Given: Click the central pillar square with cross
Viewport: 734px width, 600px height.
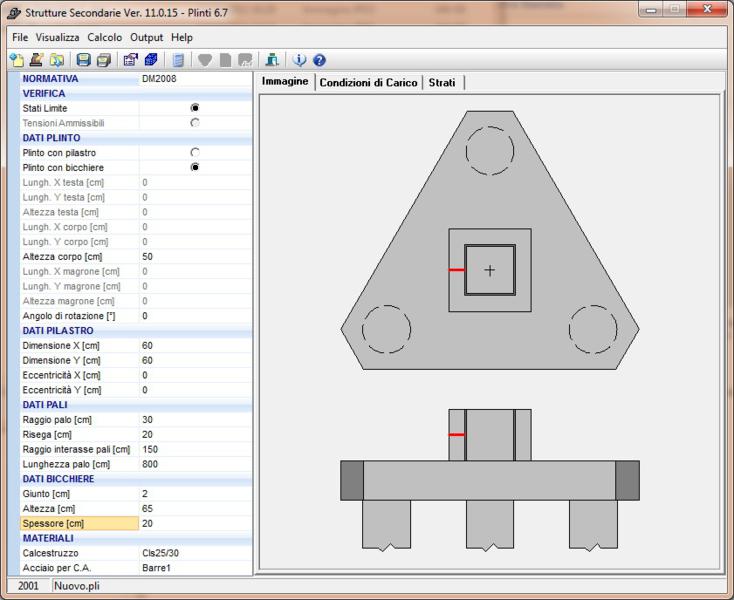Looking at the screenshot, I should tap(490, 270).
